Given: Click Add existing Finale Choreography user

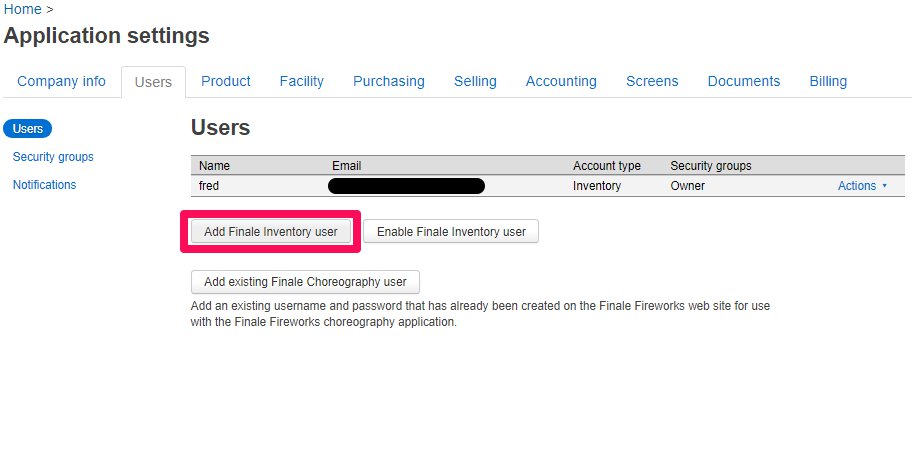Looking at the screenshot, I should [305, 282].
